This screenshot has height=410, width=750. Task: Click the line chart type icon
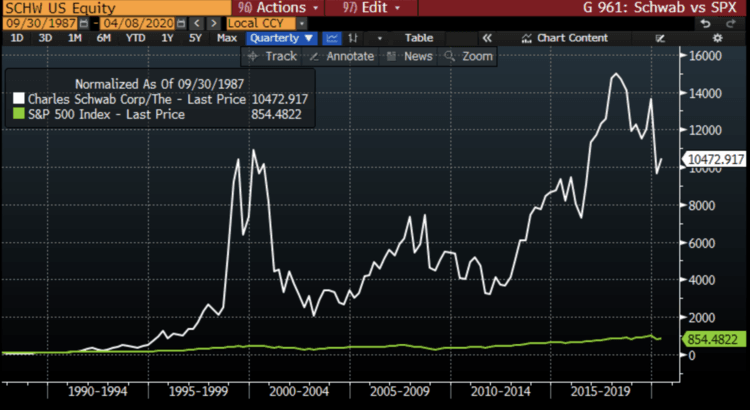(x=331, y=38)
